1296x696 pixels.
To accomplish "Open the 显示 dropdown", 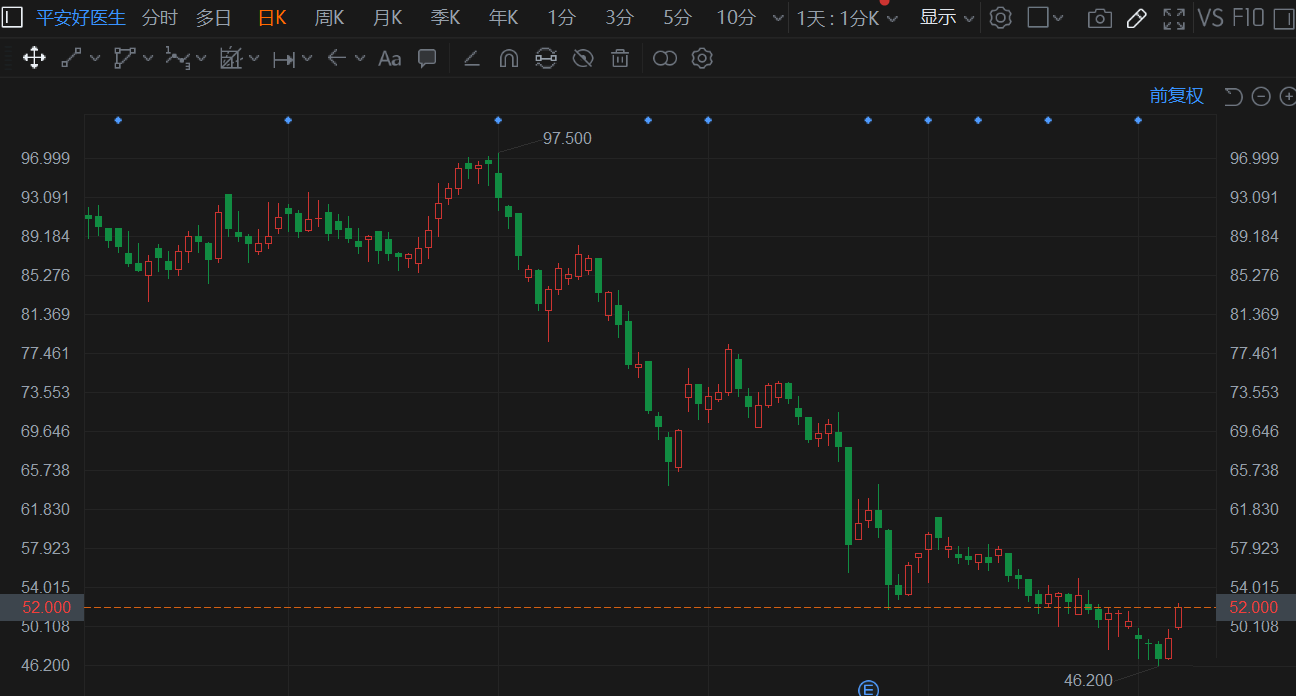I will [x=946, y=18].
